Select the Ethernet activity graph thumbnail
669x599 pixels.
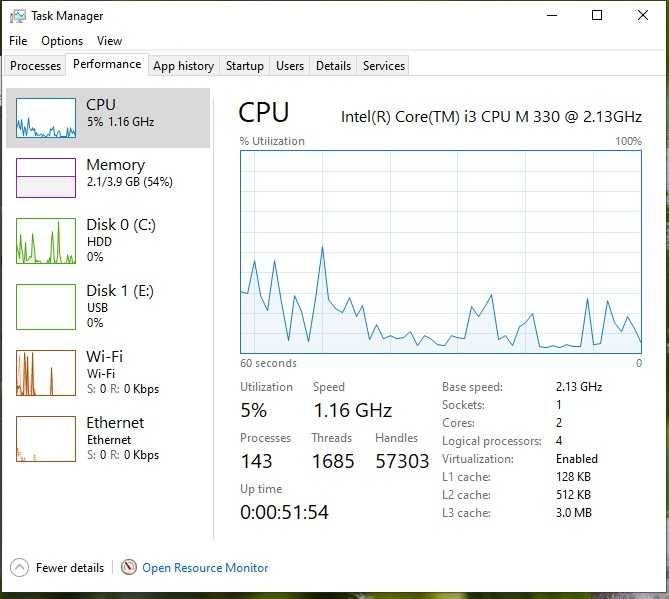coord(46,439)
